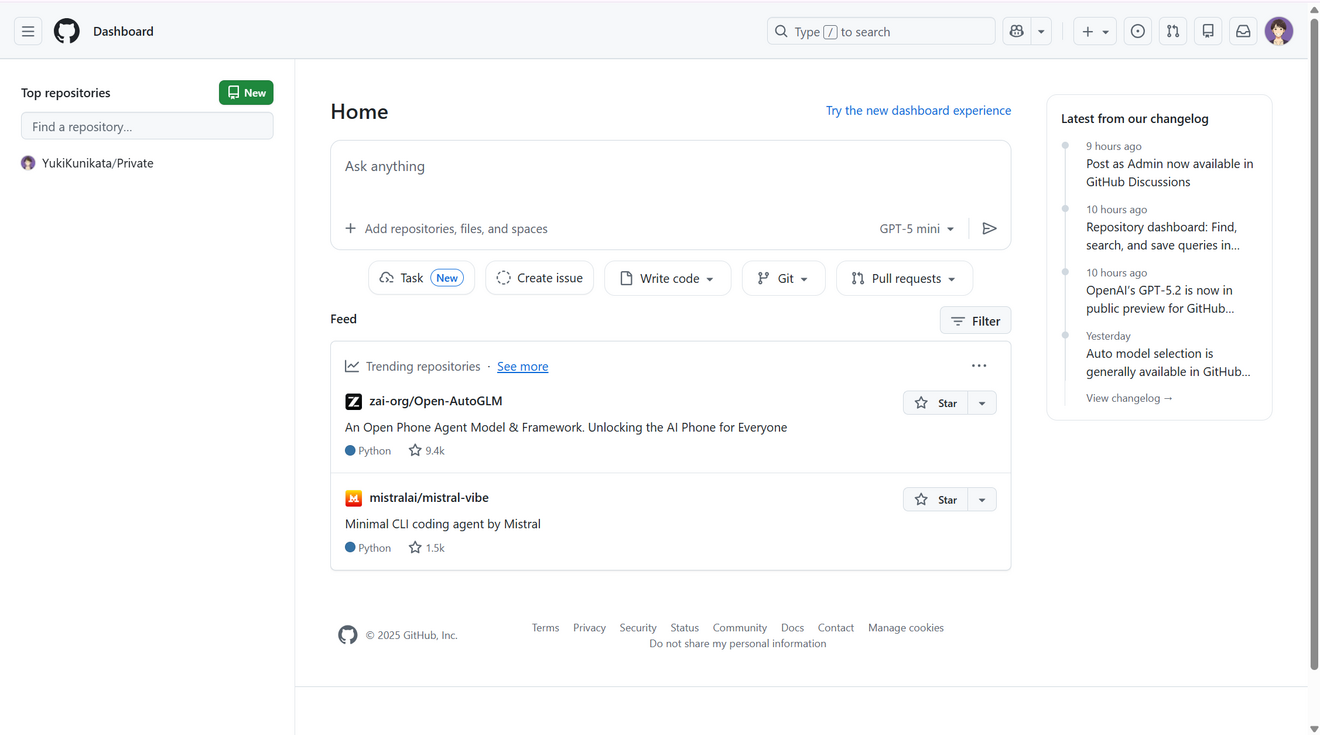The image size is (1320, 735).
Task: Open the trending repositories three-dot menu
Action: pyautogui.click(x=979, y=366)
